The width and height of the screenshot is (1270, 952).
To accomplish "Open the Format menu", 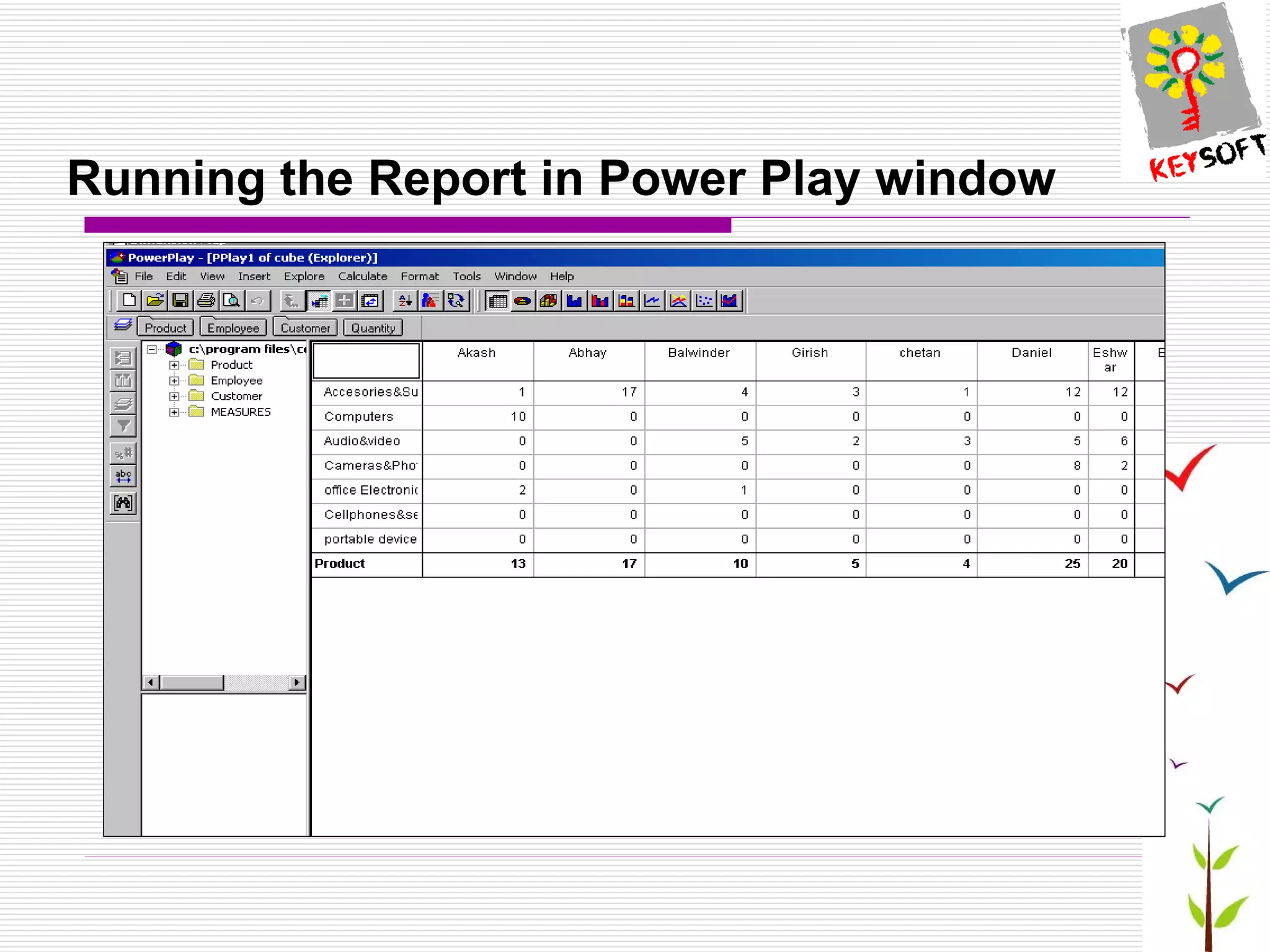I will coord(420,276).
